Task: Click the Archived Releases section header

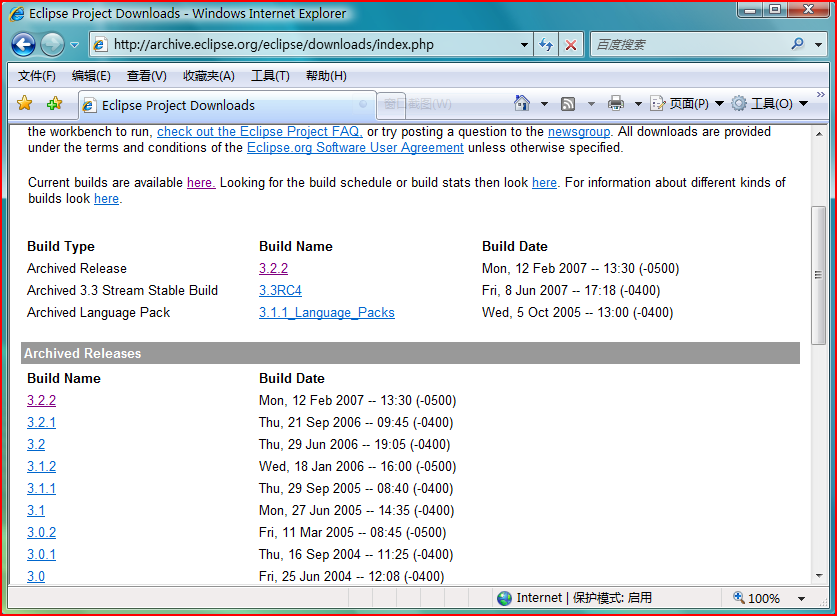Action: 410,353
